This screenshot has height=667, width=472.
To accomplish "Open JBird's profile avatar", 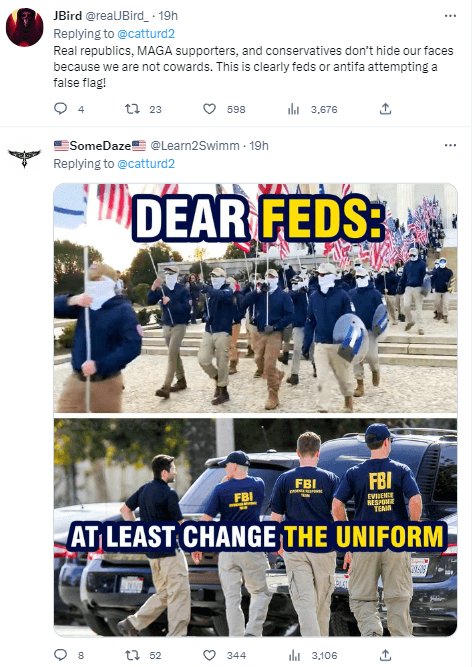I will coord(25,27).
